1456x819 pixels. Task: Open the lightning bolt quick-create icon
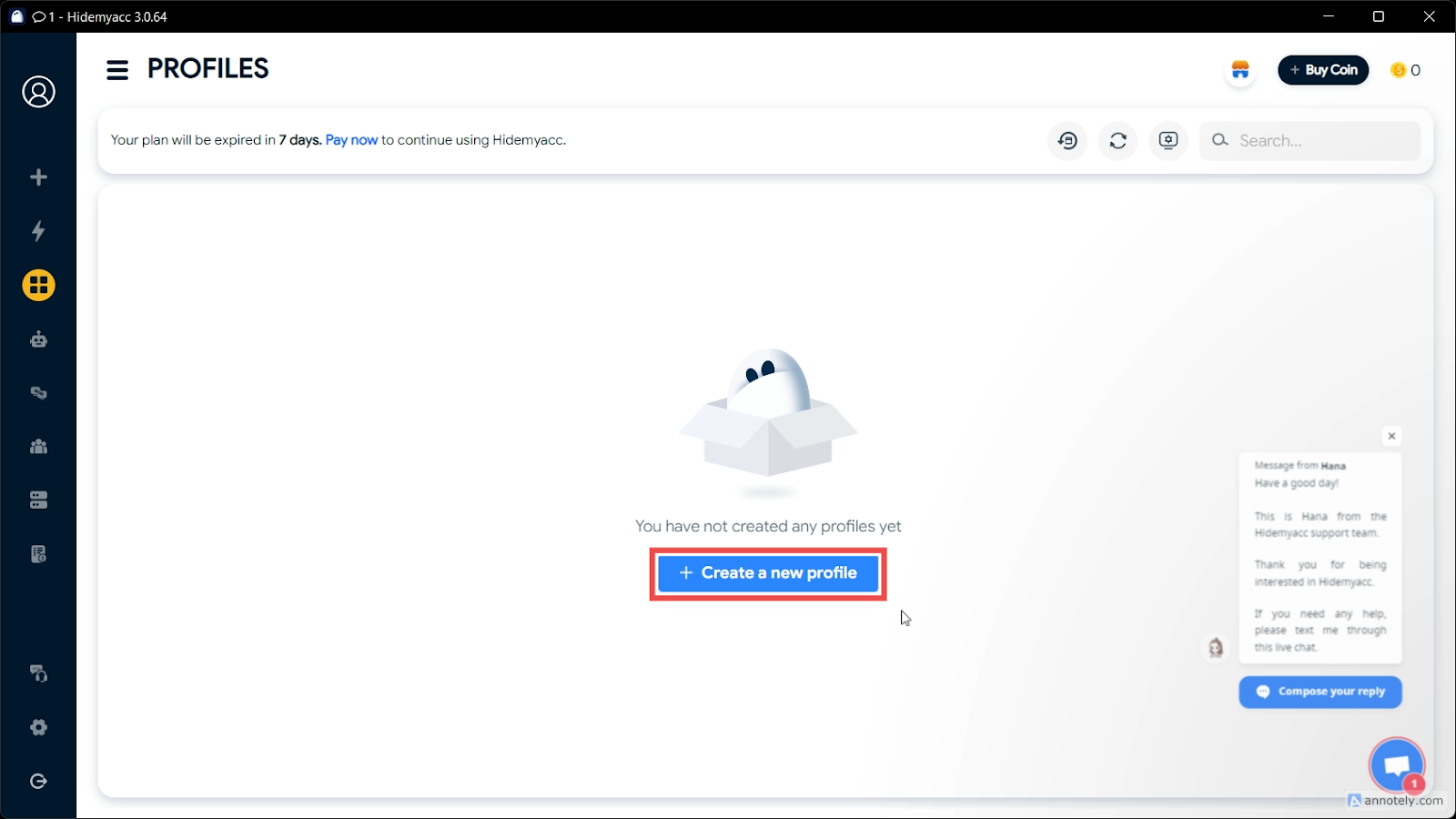point(38,231)
